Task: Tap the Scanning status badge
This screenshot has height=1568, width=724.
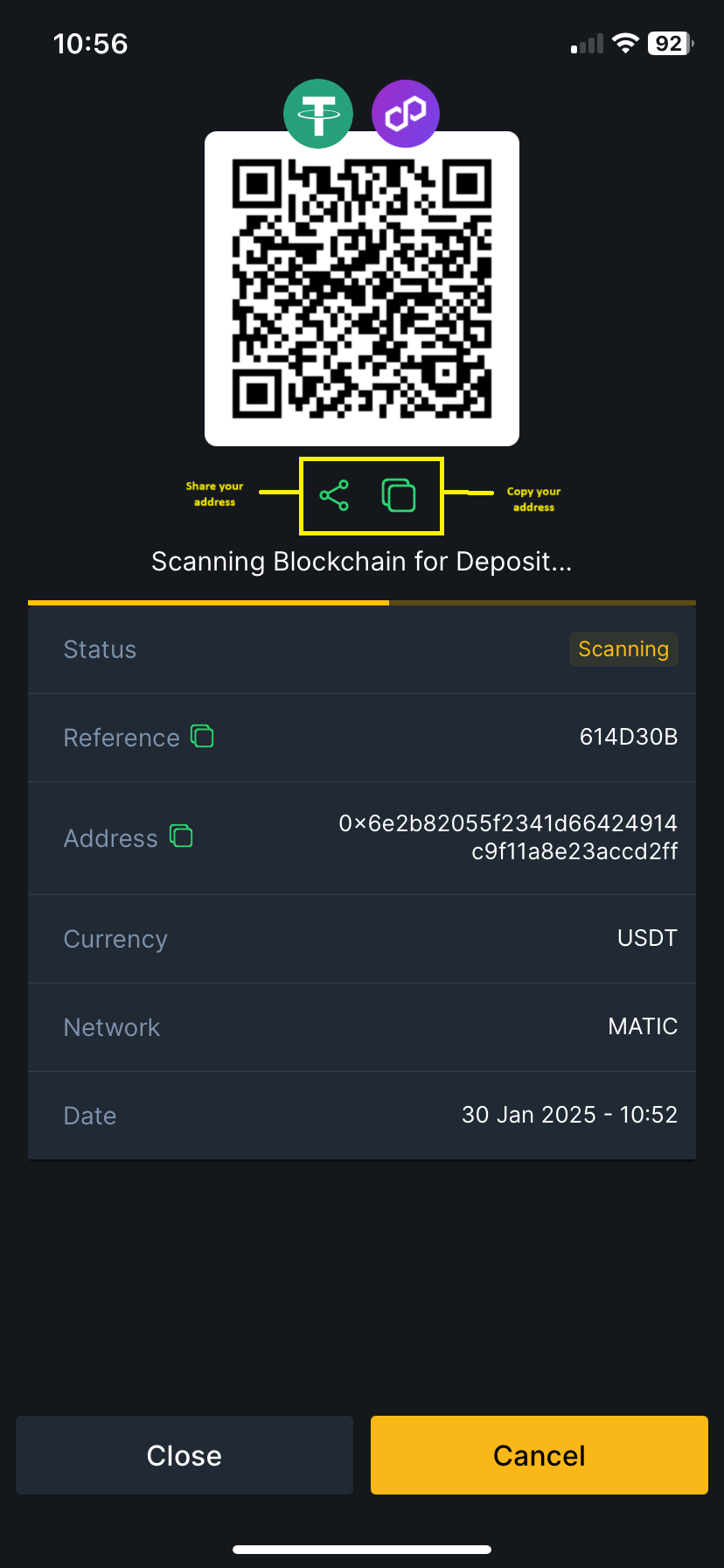Action: pos(623,649)
